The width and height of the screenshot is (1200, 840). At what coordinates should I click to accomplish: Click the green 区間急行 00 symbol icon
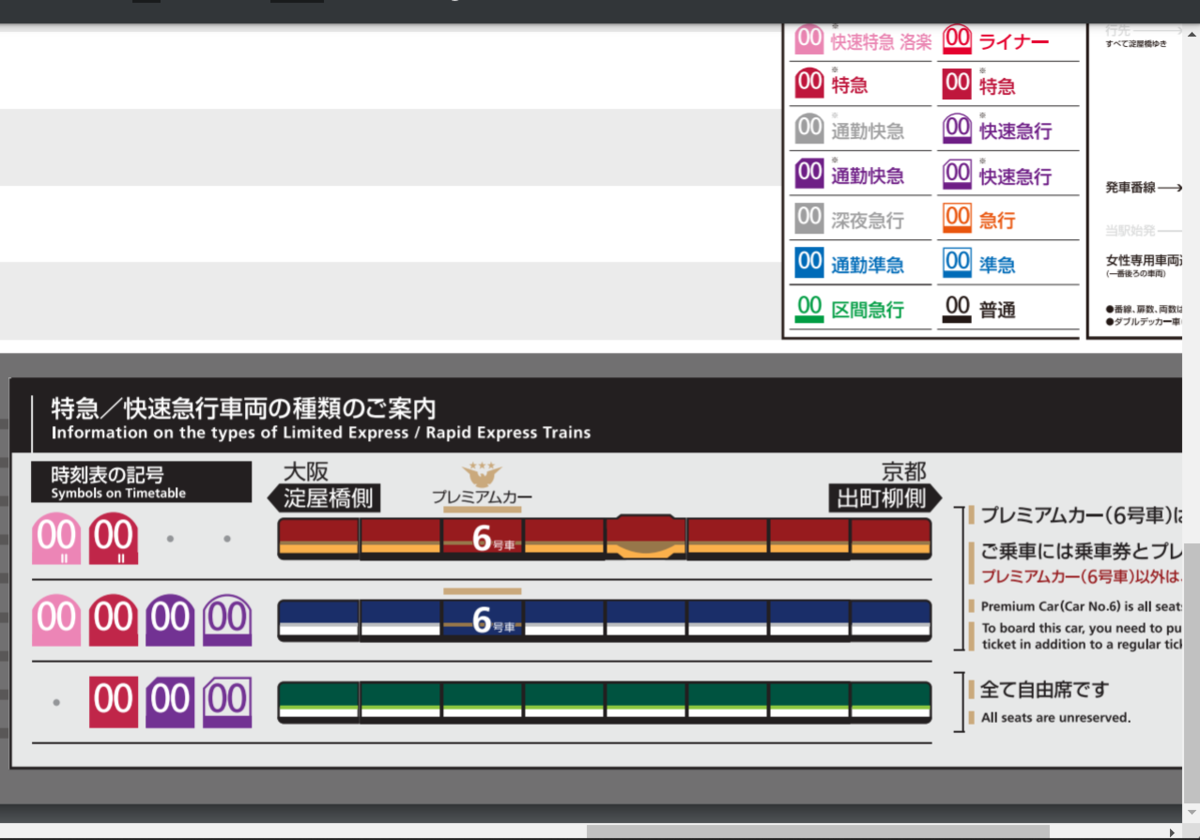coord(809,308)
